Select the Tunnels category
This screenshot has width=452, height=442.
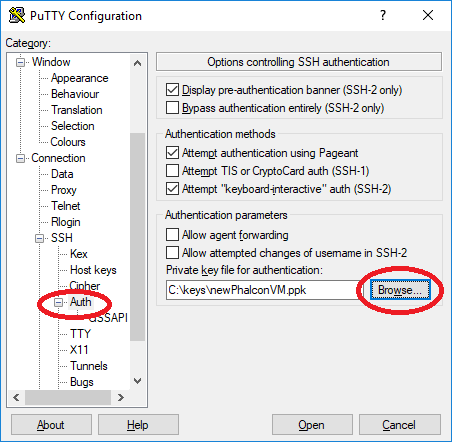pyautogui.click(x=89, y=366)
